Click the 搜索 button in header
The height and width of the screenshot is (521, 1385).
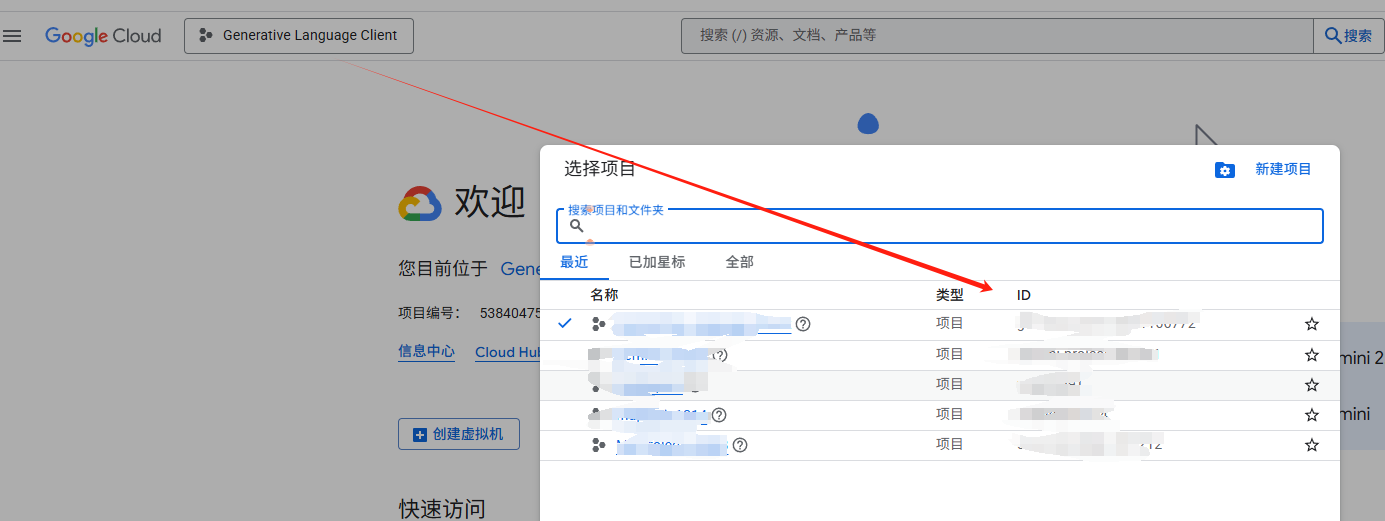(1348, 36)
